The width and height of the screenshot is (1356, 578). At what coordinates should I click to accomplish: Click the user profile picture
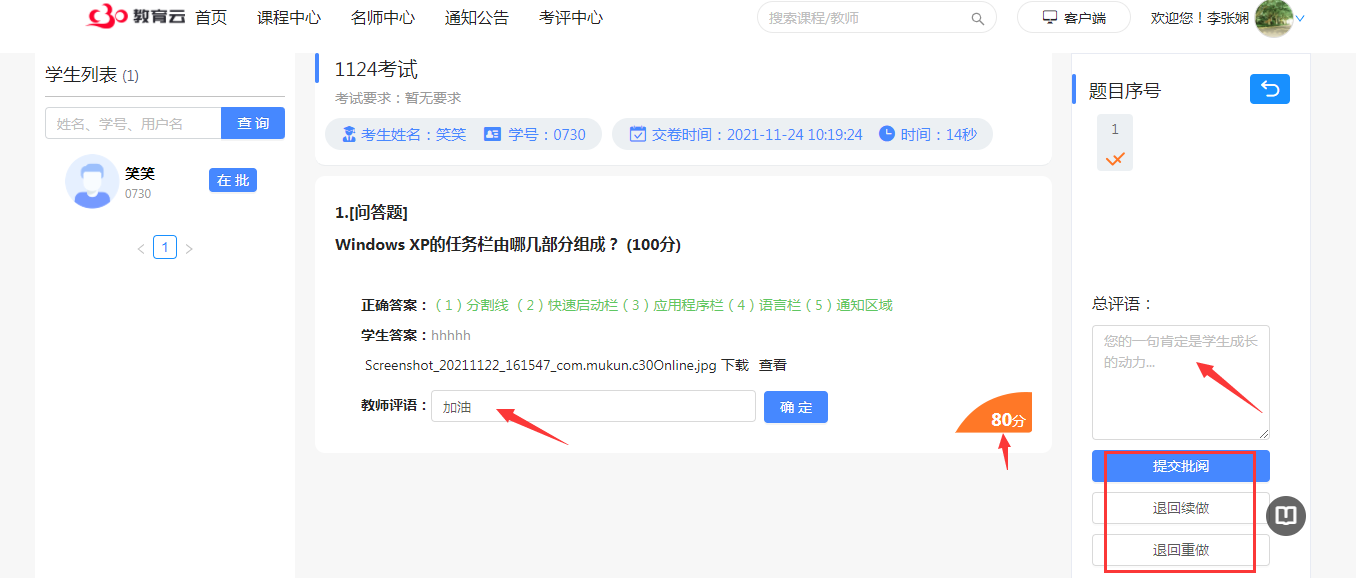pos(1273,18)
